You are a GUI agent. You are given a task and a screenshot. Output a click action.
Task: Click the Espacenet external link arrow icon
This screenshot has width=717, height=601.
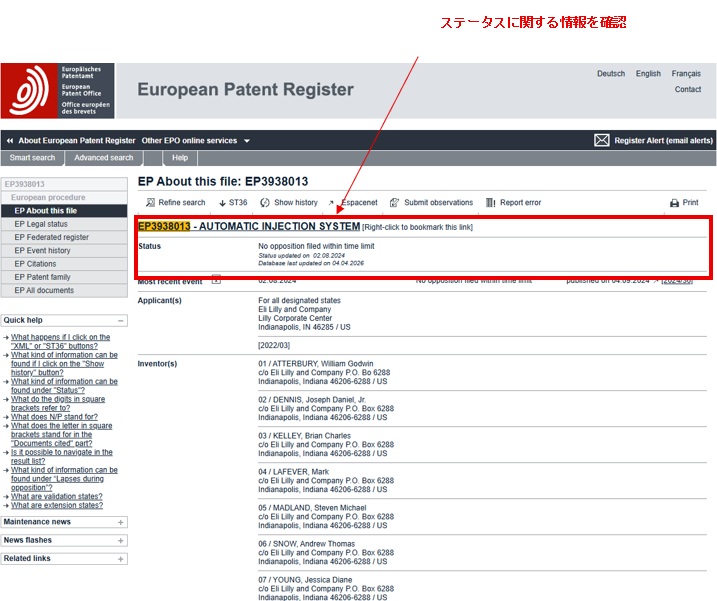click(x=331, y=203)
